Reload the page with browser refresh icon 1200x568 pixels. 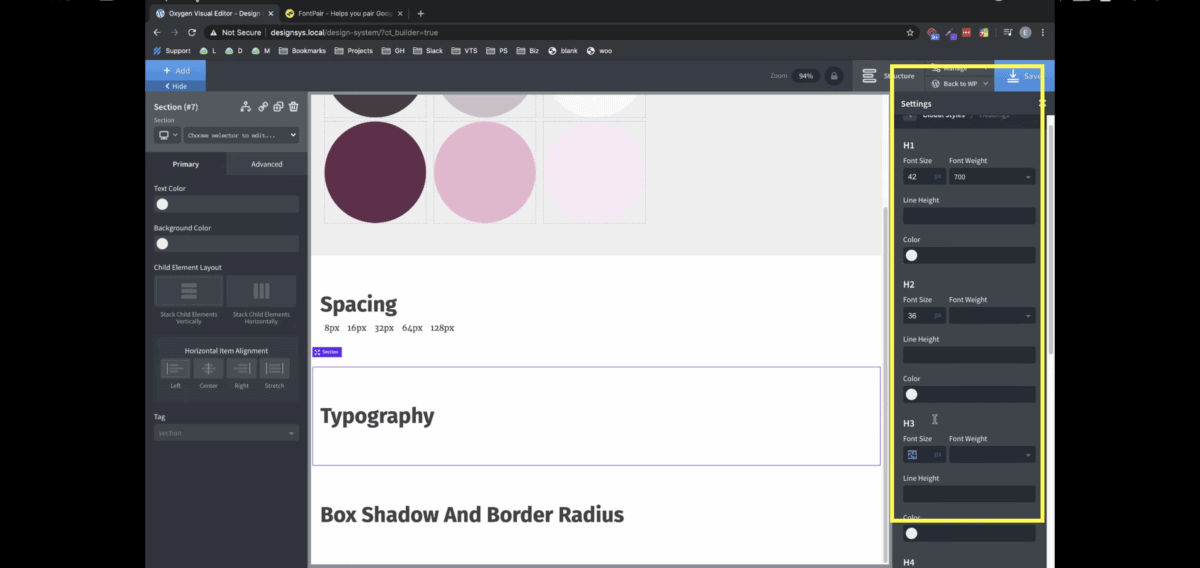point(192,32)
